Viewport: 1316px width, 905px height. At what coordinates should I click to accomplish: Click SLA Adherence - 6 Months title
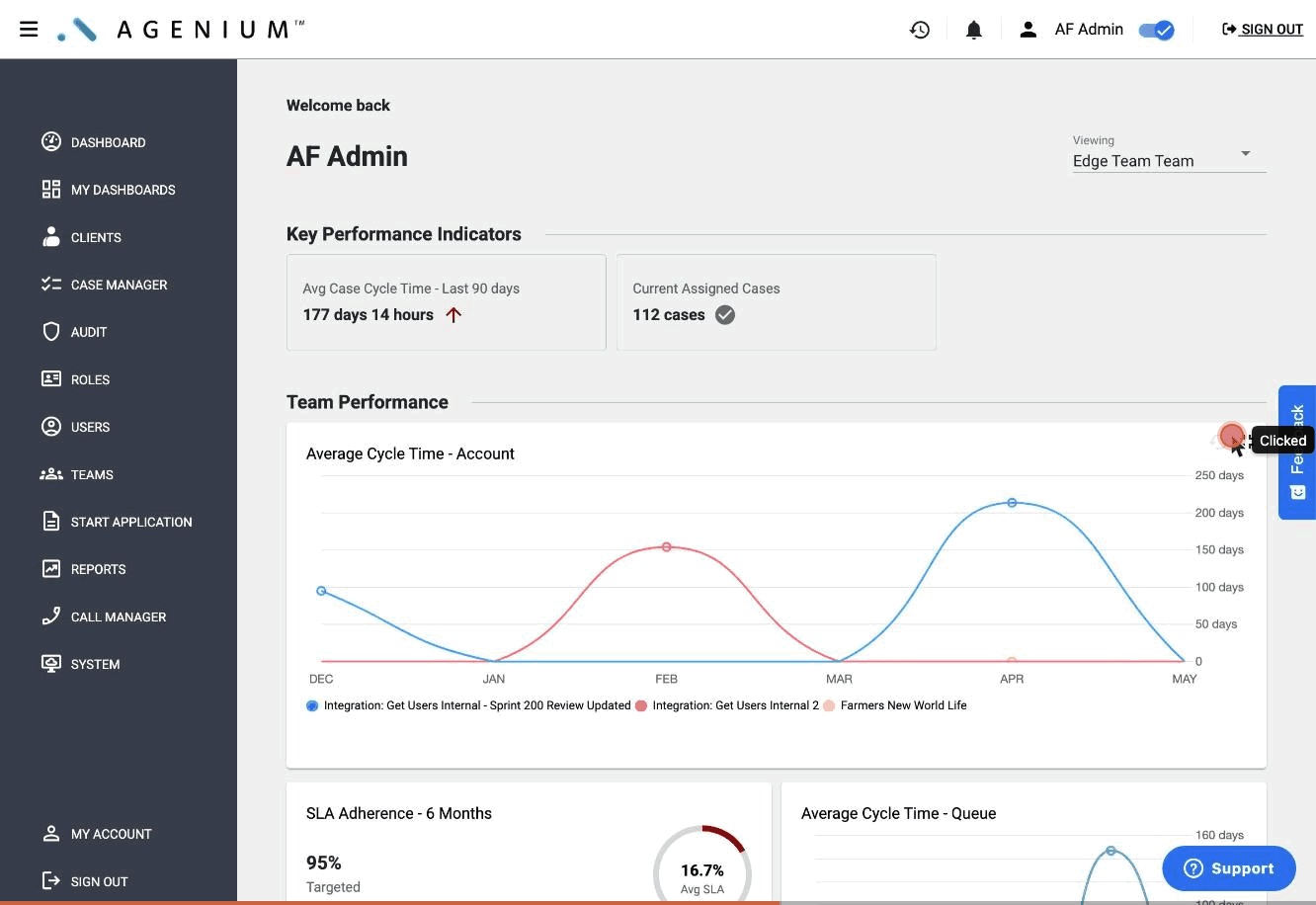(399, 813)
